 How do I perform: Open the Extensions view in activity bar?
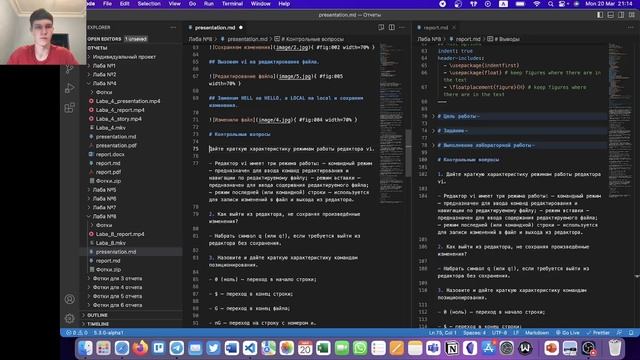[x=69, y=108]
